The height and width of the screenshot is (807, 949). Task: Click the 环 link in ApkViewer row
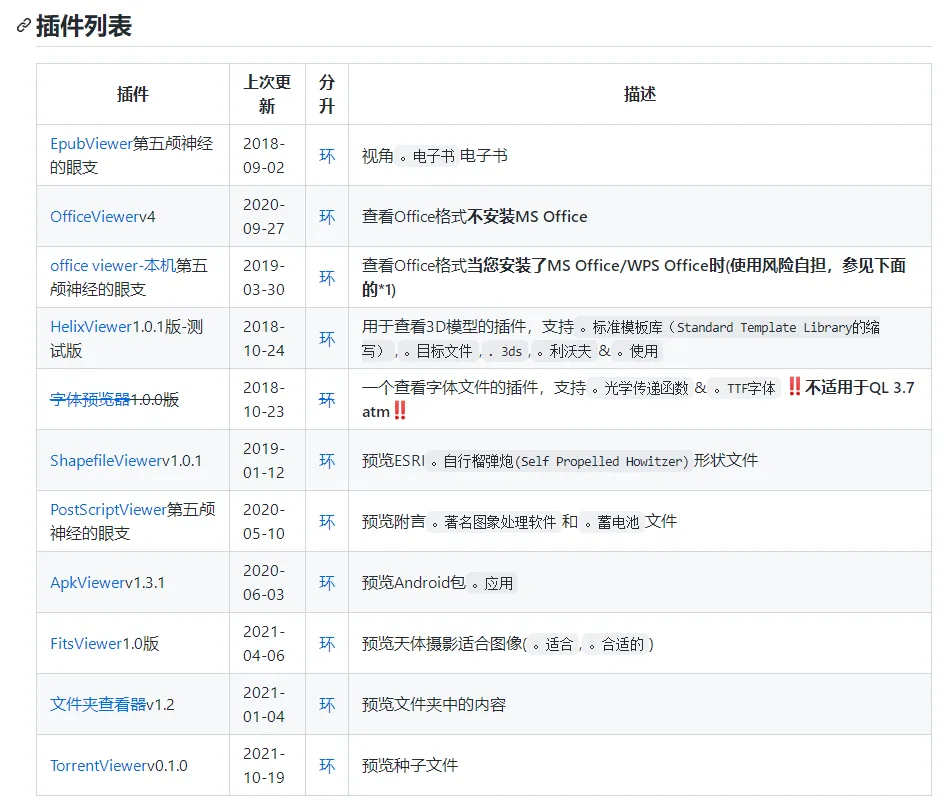pos(327,583)
